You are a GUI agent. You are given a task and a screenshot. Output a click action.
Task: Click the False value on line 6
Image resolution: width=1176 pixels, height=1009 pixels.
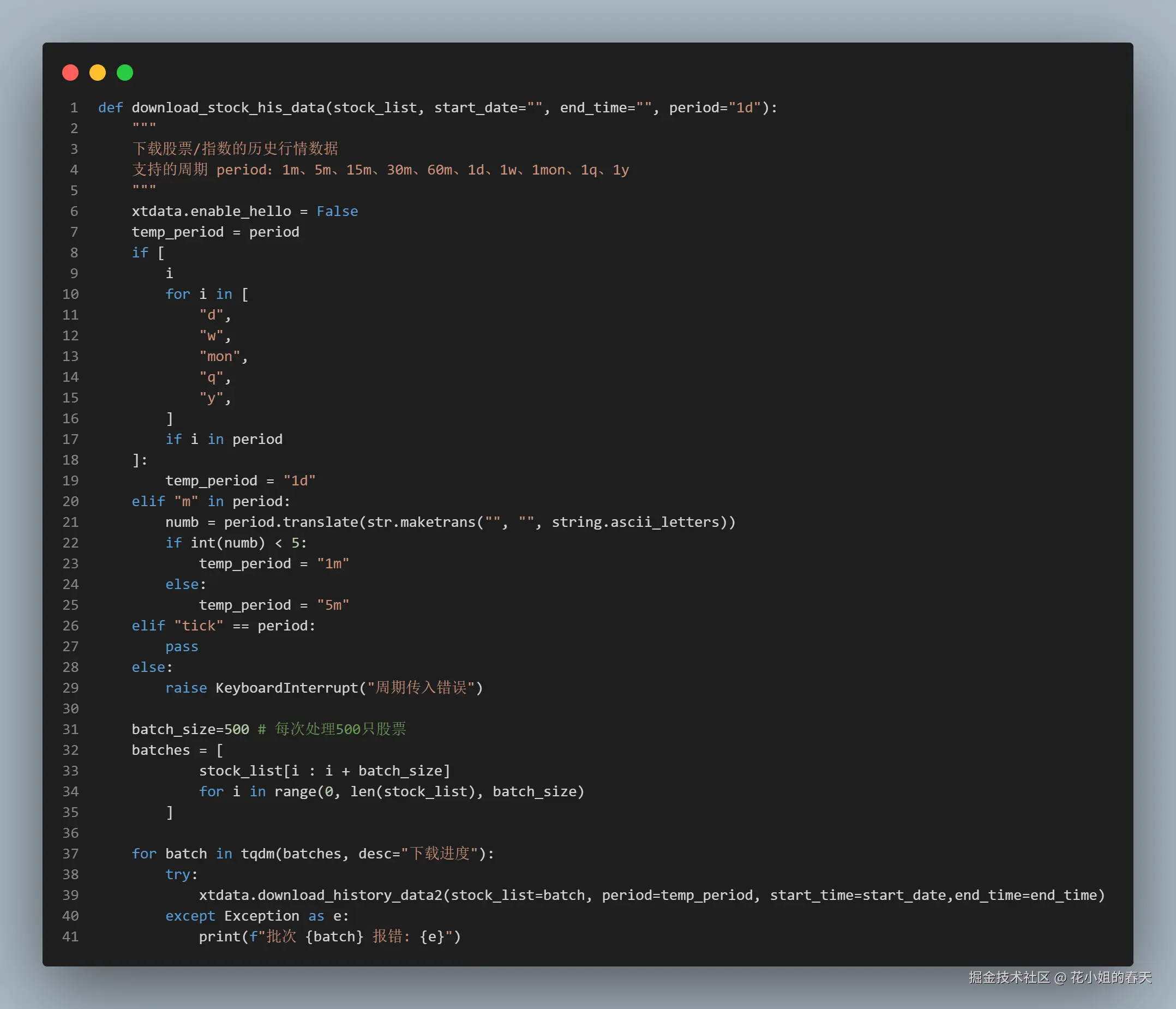pos(337,211)
